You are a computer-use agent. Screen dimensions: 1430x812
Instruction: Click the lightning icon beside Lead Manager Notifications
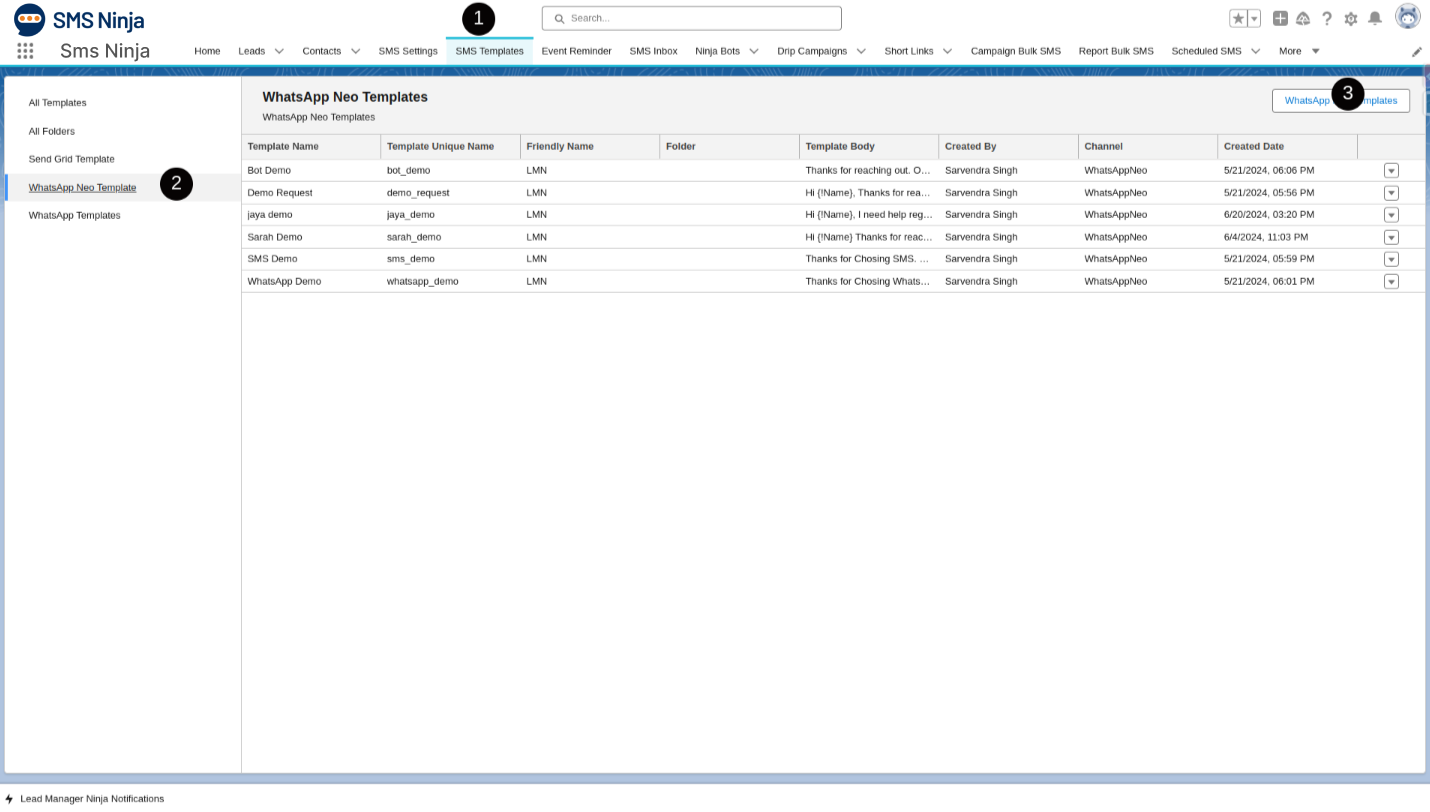[9, 799]
